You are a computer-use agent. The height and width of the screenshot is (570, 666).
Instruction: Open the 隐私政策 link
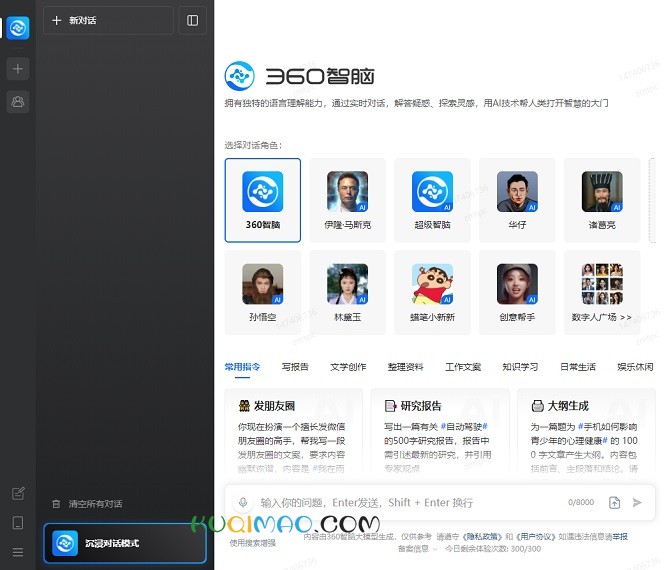click(x=482, y=537)
